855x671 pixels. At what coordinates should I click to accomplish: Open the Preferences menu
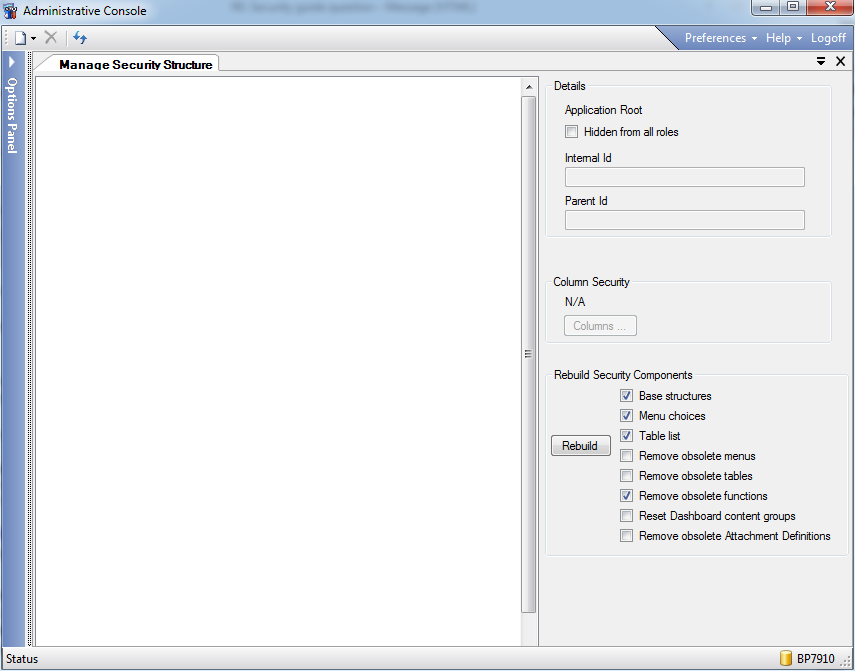coord(720,38)
